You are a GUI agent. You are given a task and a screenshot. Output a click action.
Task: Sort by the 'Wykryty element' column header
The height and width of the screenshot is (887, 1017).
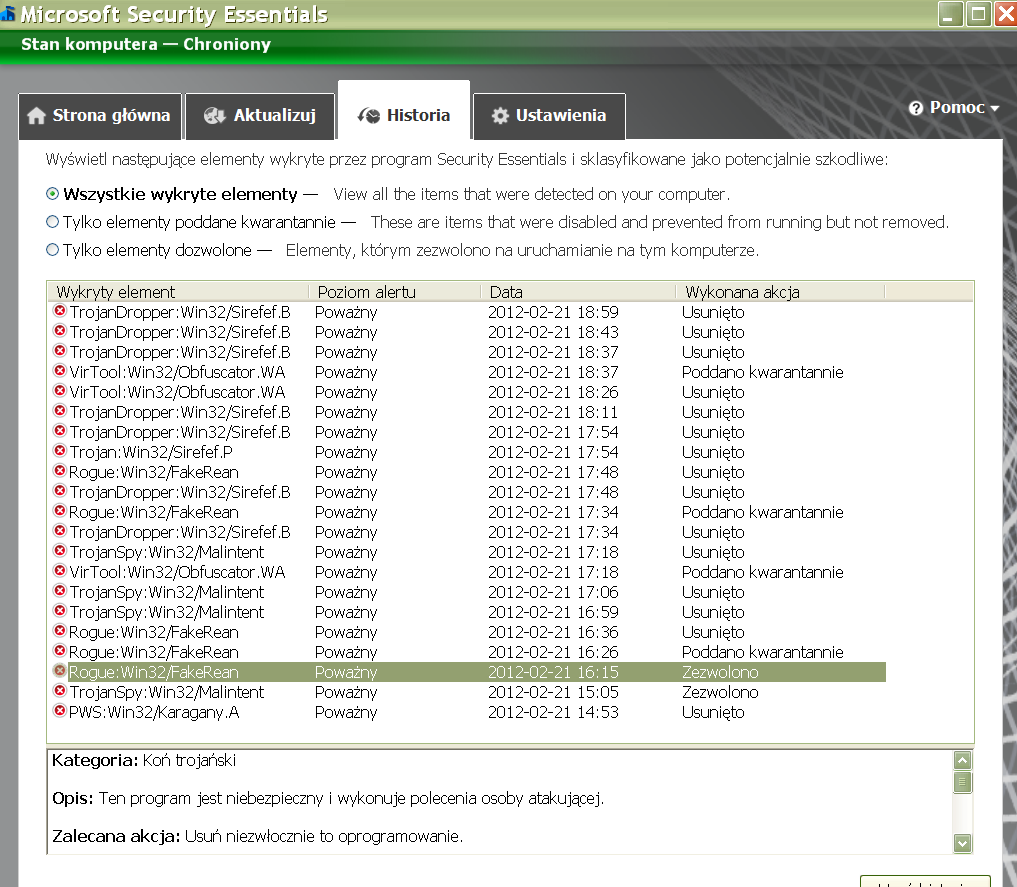coord(178,292)
